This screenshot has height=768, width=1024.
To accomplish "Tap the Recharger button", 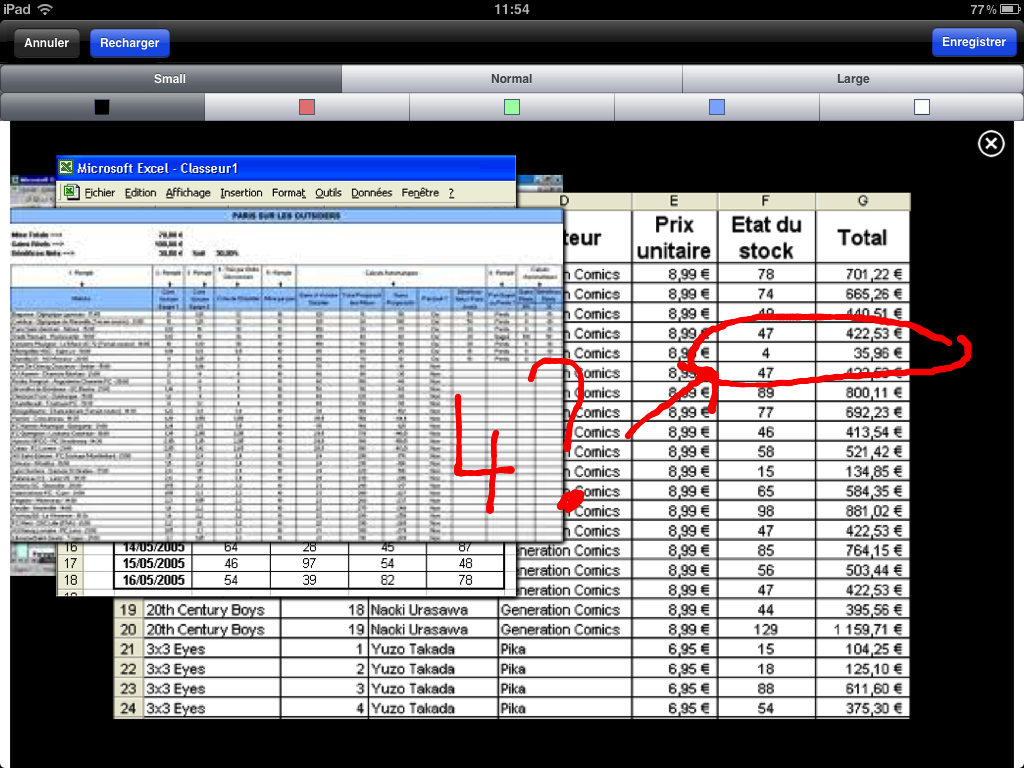I will (129, 43).
